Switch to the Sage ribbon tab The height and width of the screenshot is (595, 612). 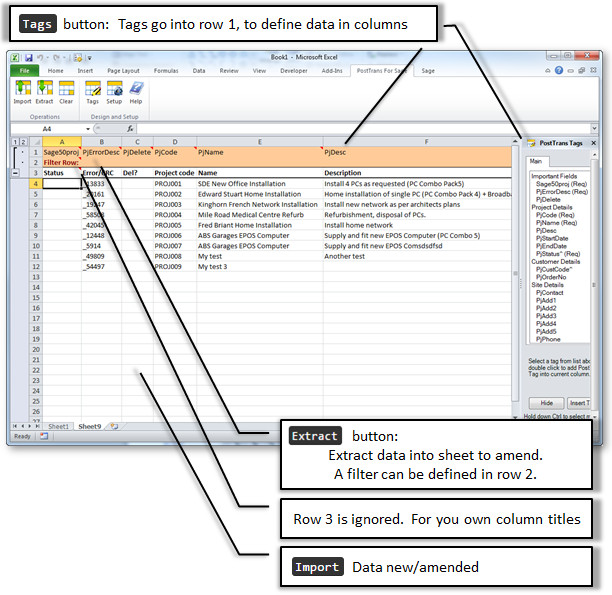[x=428, y=71]
